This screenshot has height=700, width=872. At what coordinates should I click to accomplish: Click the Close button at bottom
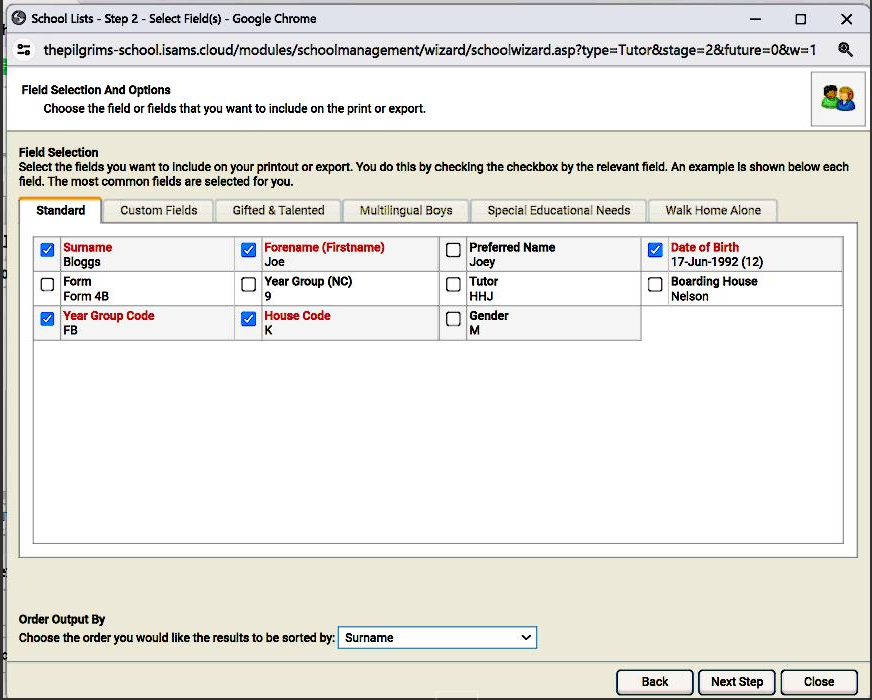(x=818, y=682)
